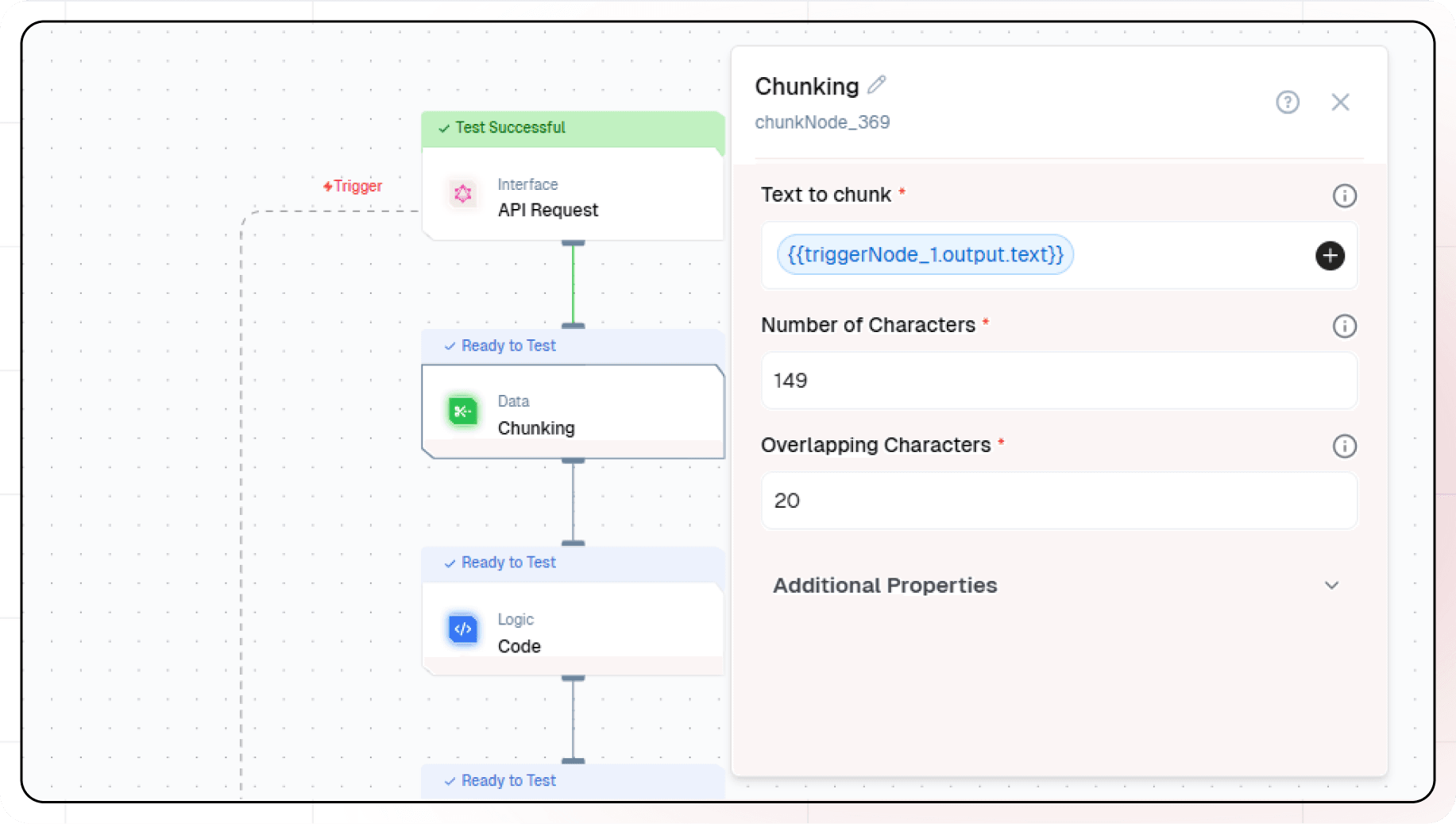Viewport: 1456px width, 824px height.
Task: Select the chunkNode_369 identifier text
Action: [822, 122]
